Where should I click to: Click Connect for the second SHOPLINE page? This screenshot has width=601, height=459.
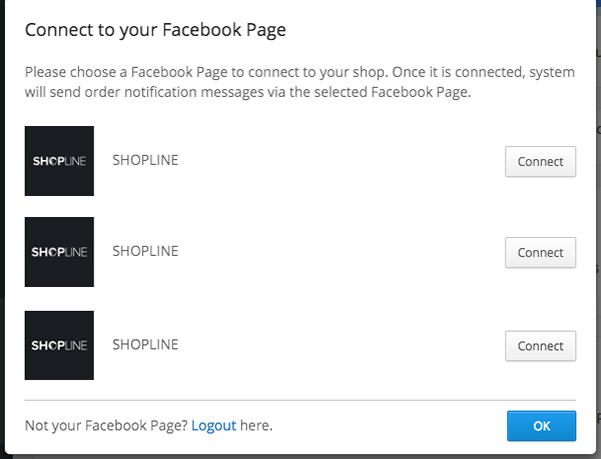click(x=540, y=252)
